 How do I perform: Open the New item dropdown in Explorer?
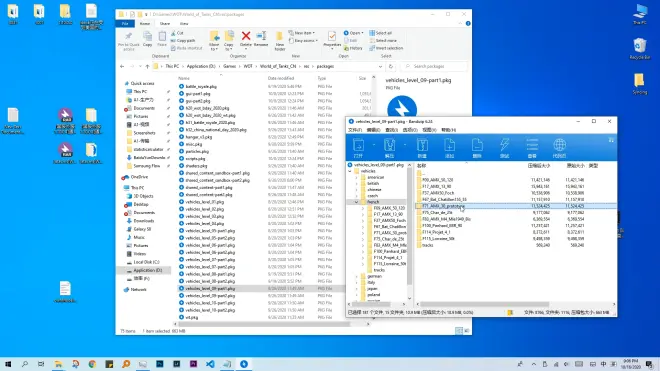pos(302,33)
